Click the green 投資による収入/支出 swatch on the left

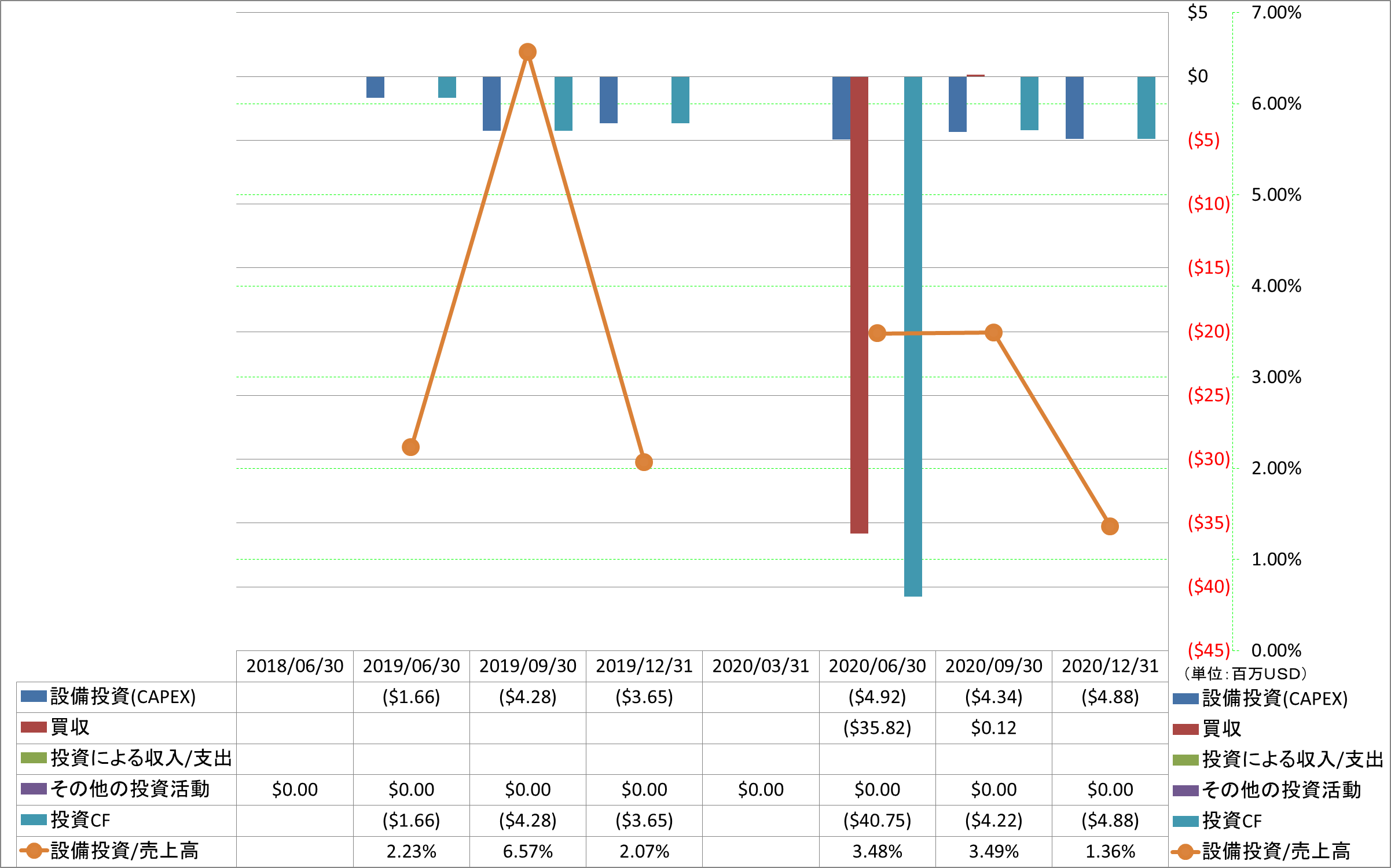point(34,758)
